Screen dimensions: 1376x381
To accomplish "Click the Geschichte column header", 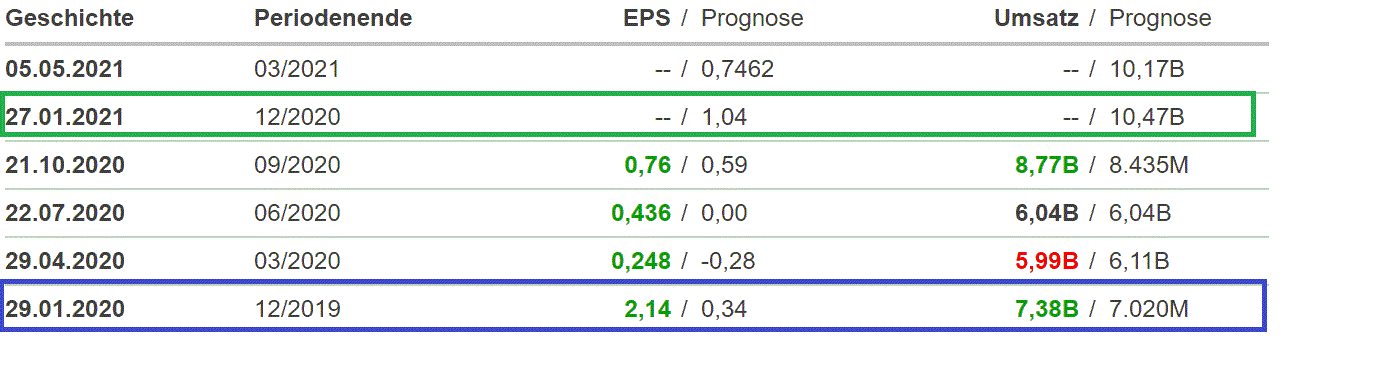I will click(69, 18).
